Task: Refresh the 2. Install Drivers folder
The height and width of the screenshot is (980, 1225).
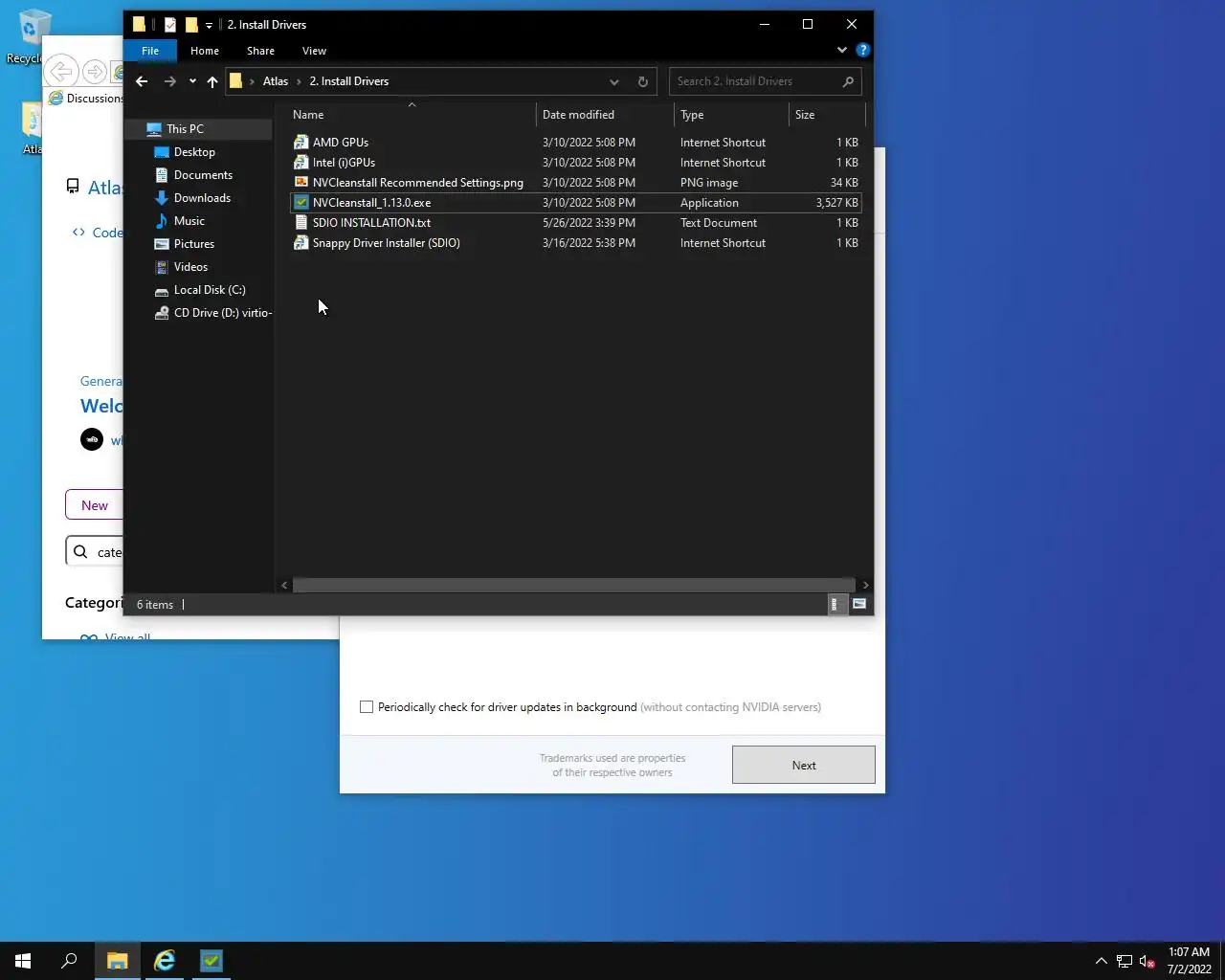Action: coord(643,81)
